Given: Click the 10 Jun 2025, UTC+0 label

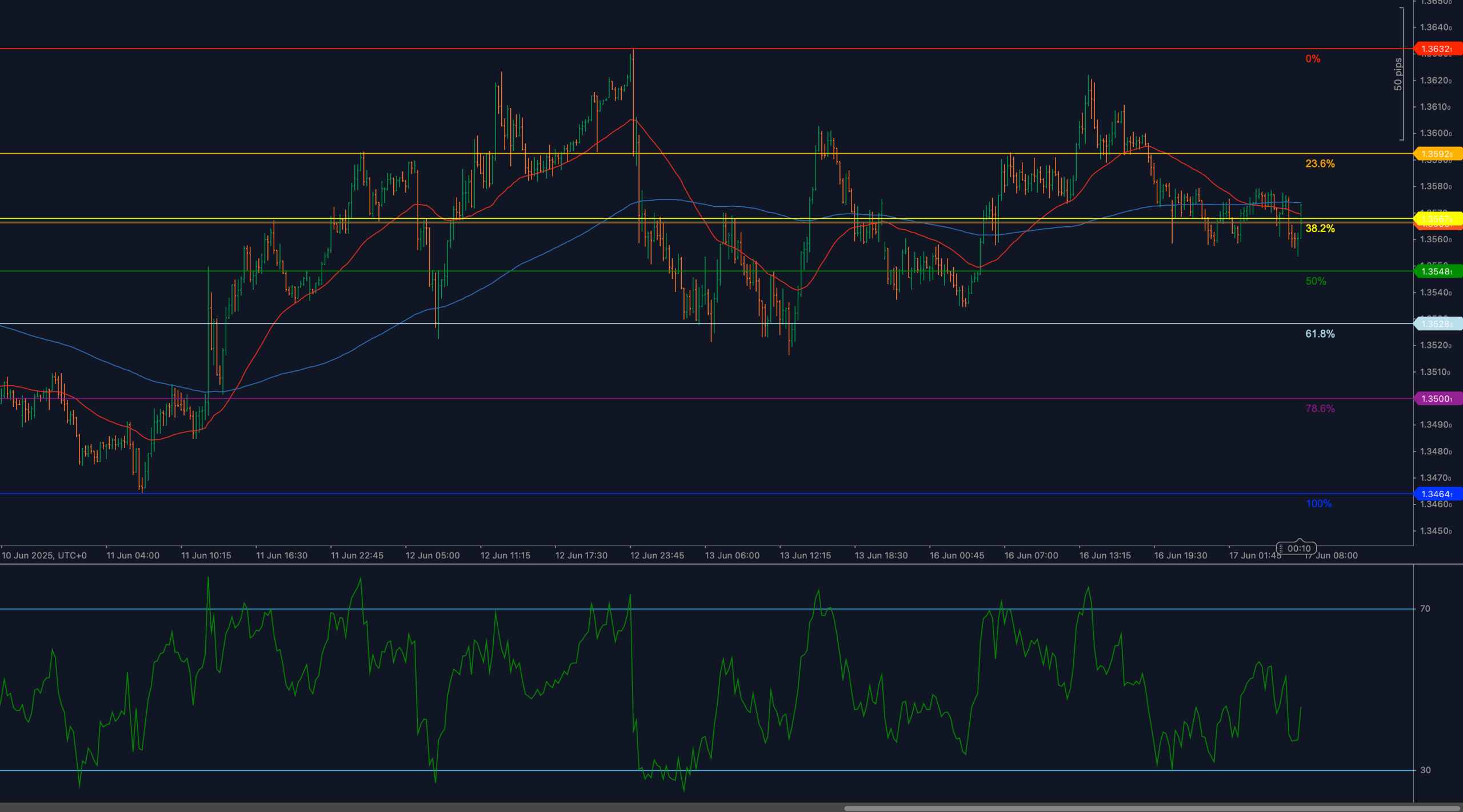Looking at the screenshot, I should point(44,556).
